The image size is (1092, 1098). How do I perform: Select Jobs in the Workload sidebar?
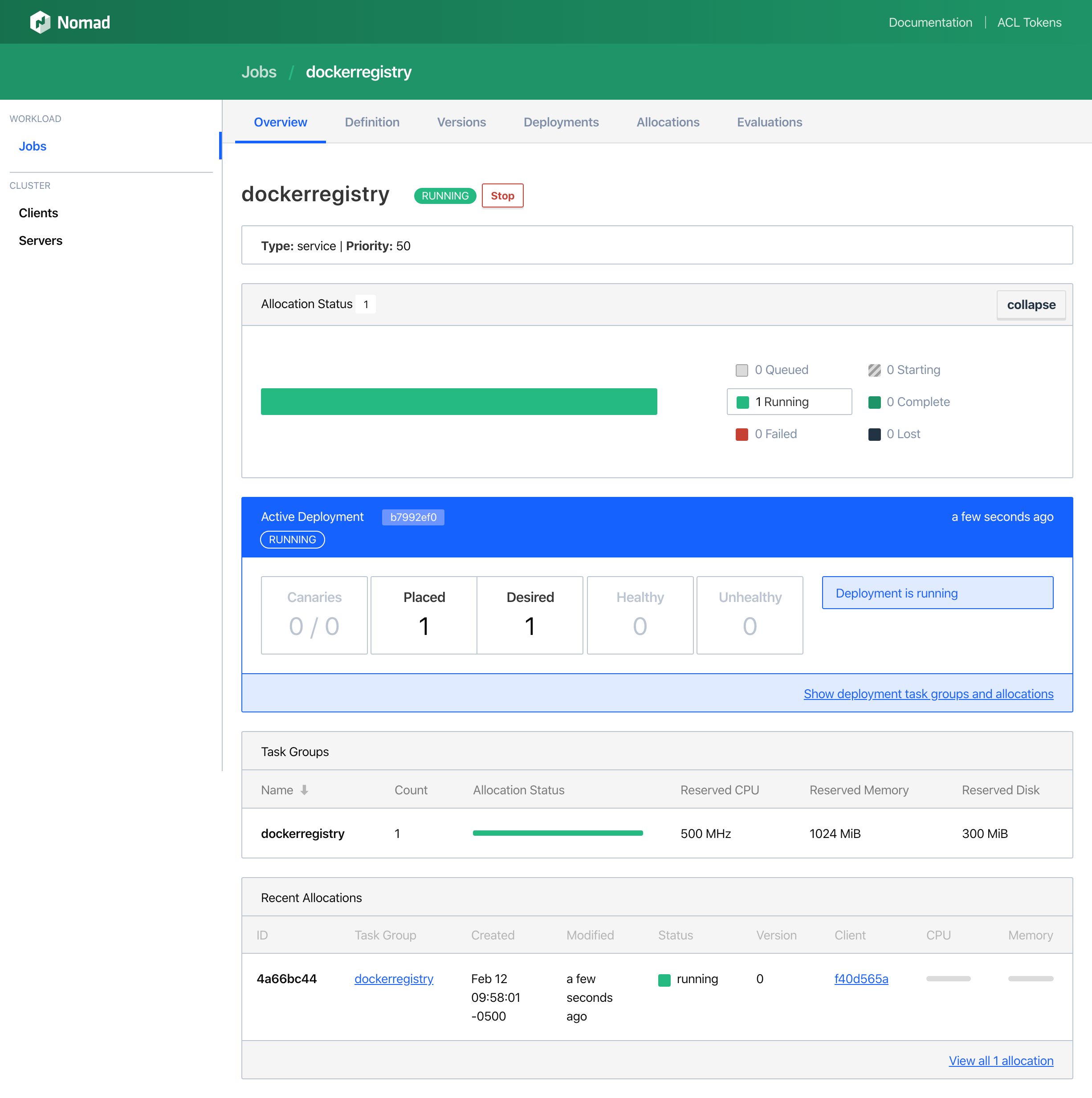[x=33, y=146]
